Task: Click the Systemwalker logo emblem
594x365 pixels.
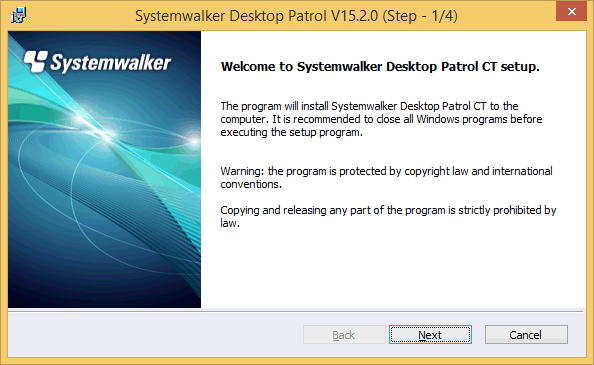Action: coord(36,61)
